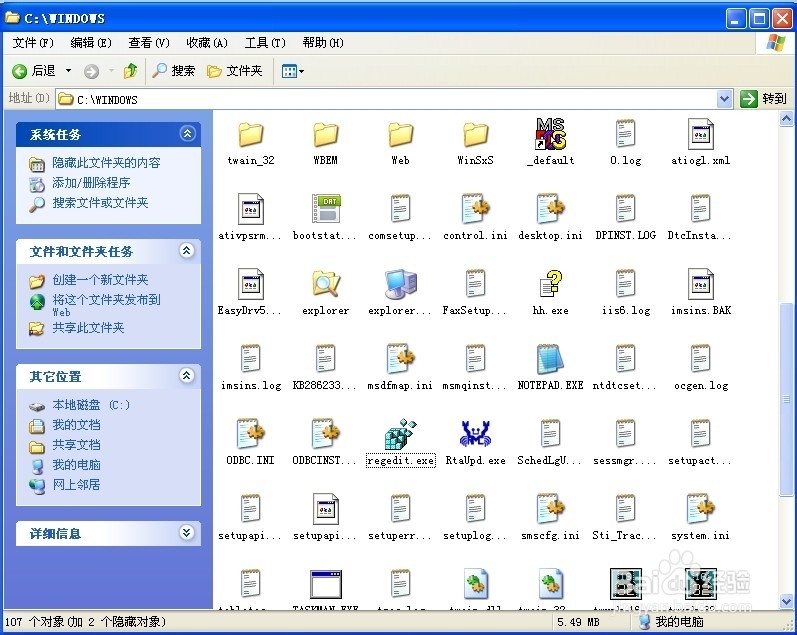Select the smscfg.ini file icon

pyautogui.click(x=550, y=509)
